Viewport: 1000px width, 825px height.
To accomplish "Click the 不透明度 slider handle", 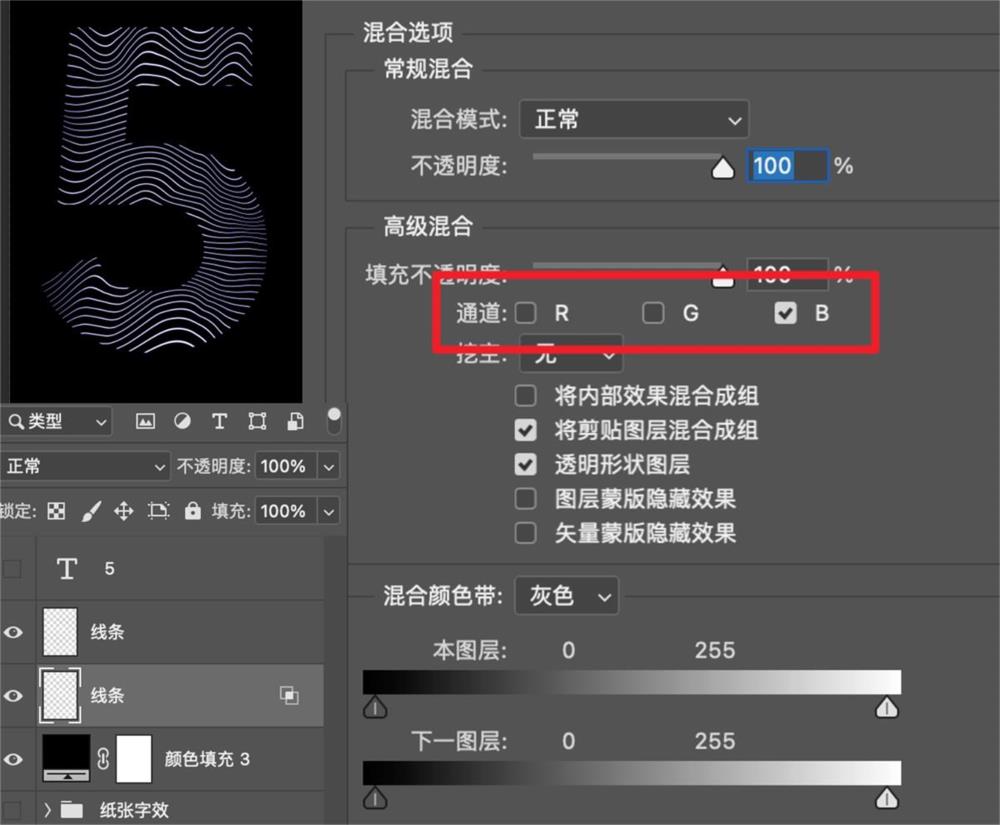I will [x=723, y=168].
